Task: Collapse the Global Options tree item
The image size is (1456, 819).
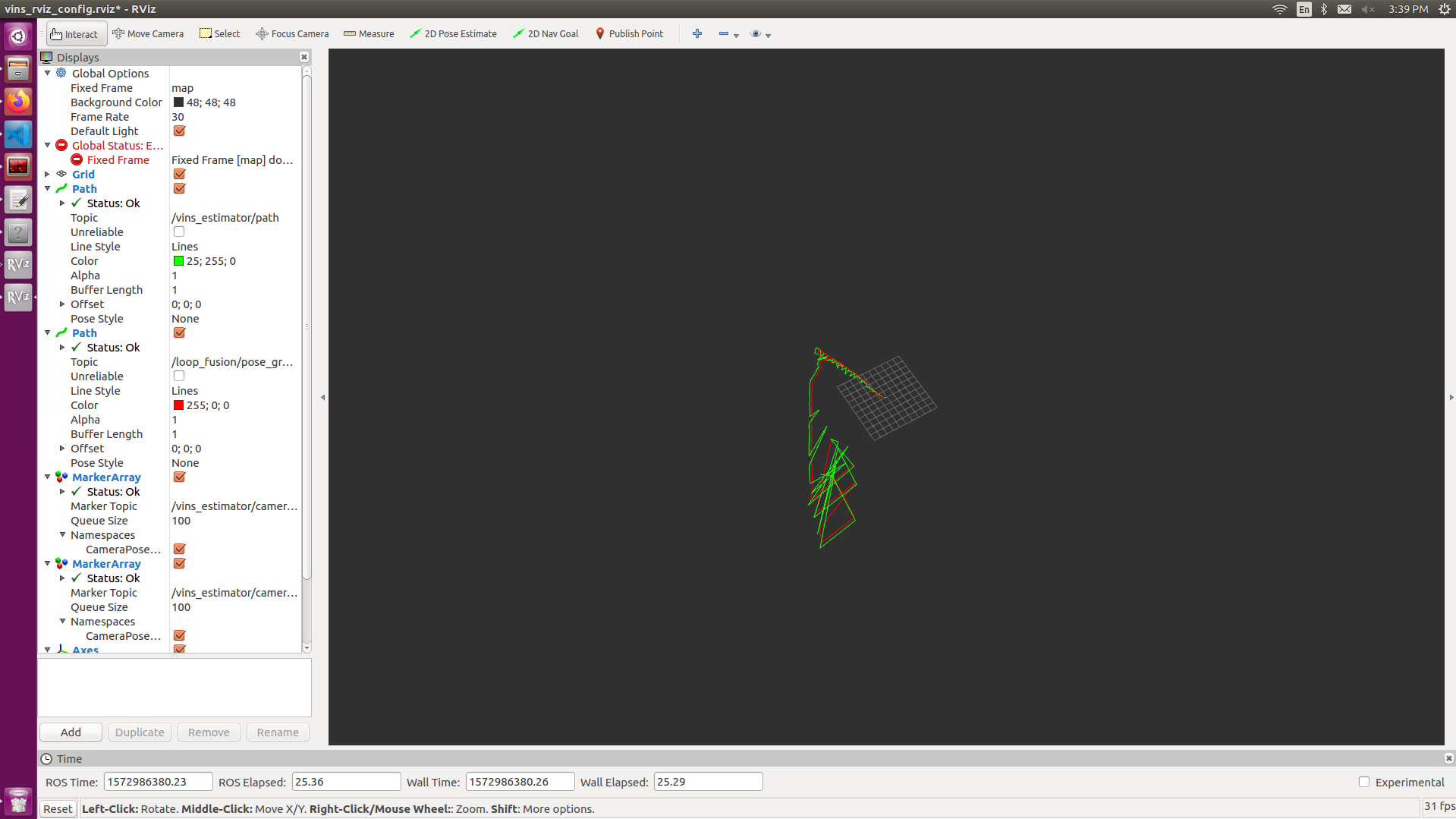Action: coord(47,73)
